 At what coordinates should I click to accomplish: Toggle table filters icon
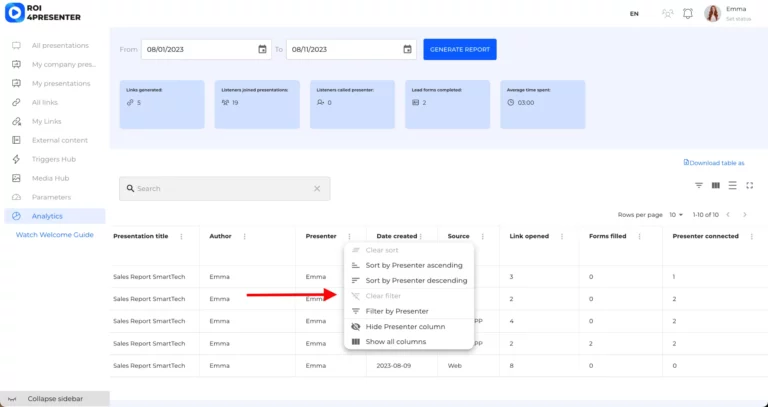click(699, 185)
